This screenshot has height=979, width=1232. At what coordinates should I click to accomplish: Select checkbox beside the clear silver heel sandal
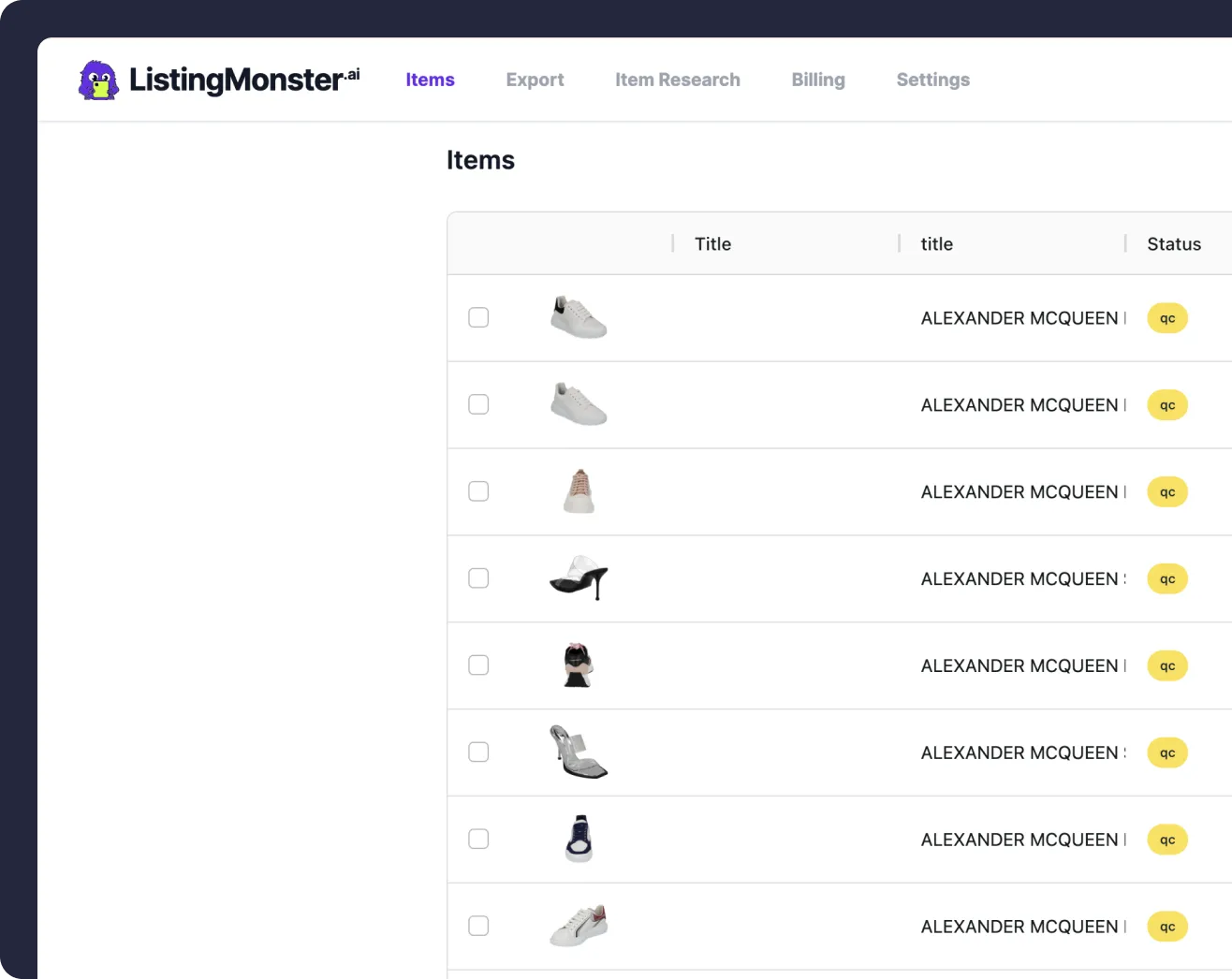[x=478, y=753]
